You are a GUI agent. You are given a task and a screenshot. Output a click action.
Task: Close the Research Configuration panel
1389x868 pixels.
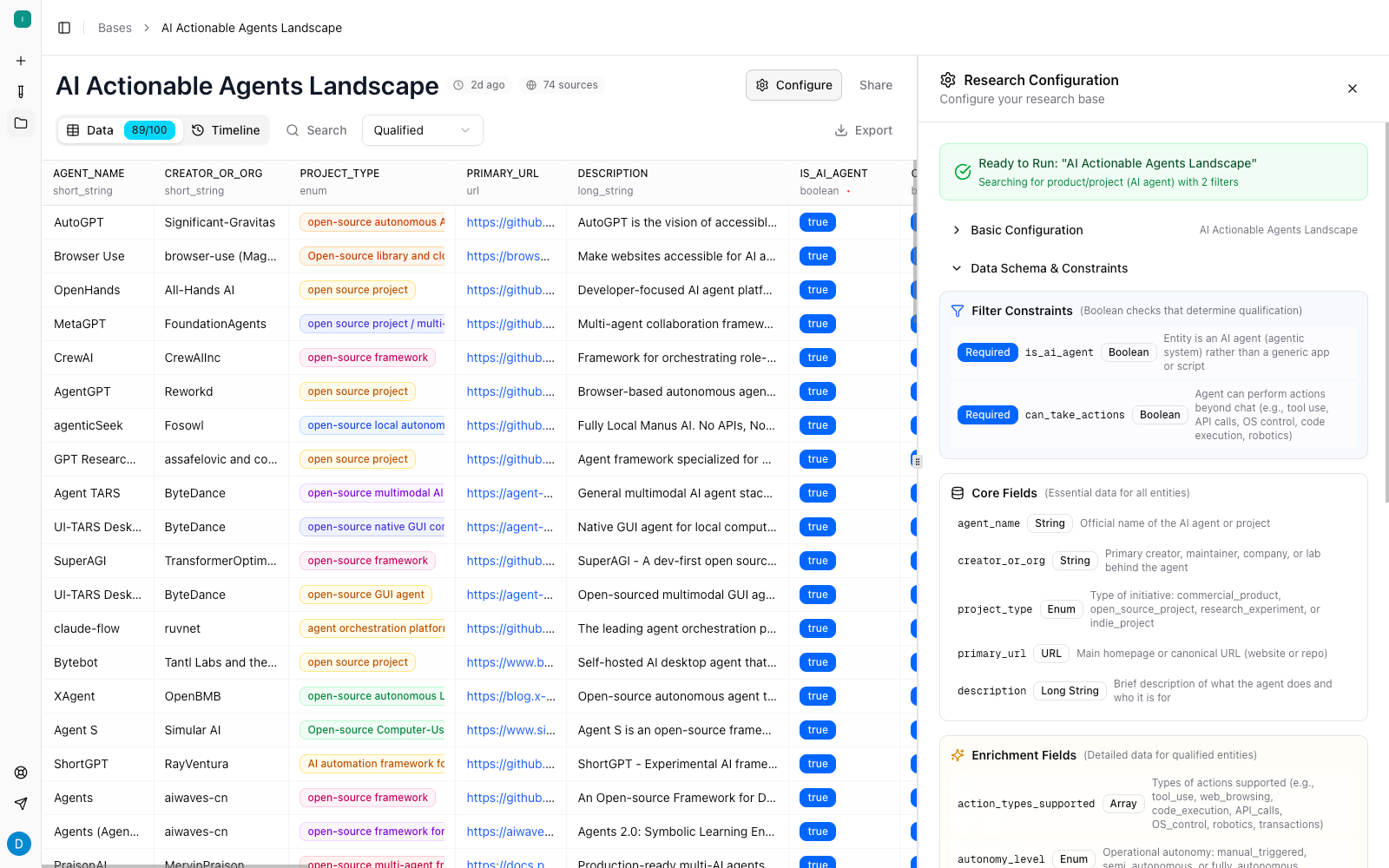click(1352, 89)
